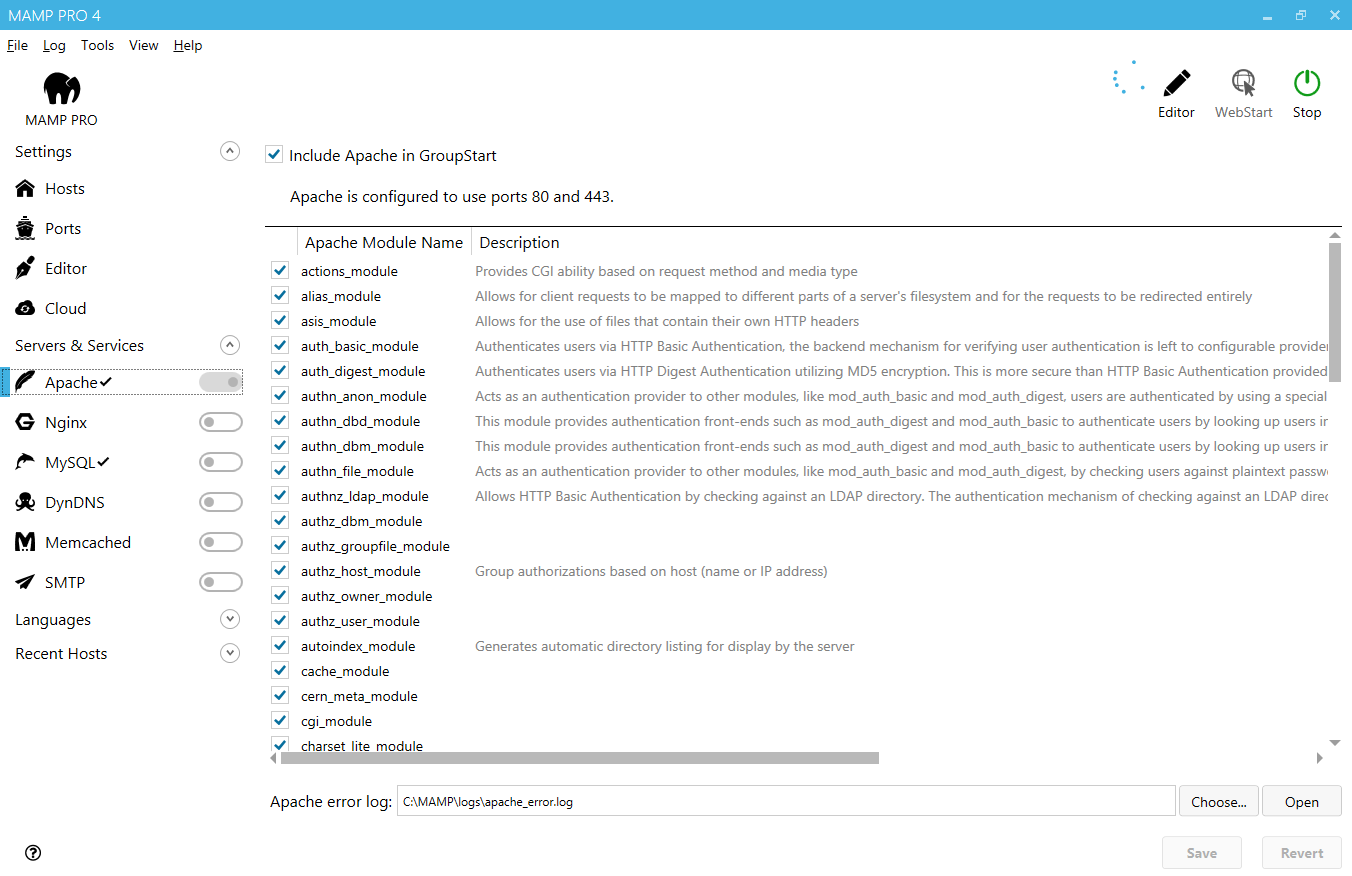1352x876 pixels.
Task: Toggle the Memcached service switch
Action: pyautogui.click(x=221, y=542)
